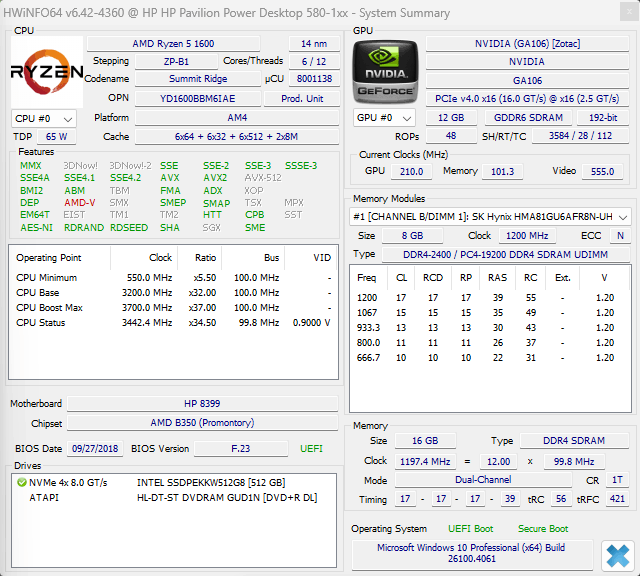Screen dimensions: 640x576
Task: Click the 3584 / 28 / 112 shaders field
Action: coord(580,136)
